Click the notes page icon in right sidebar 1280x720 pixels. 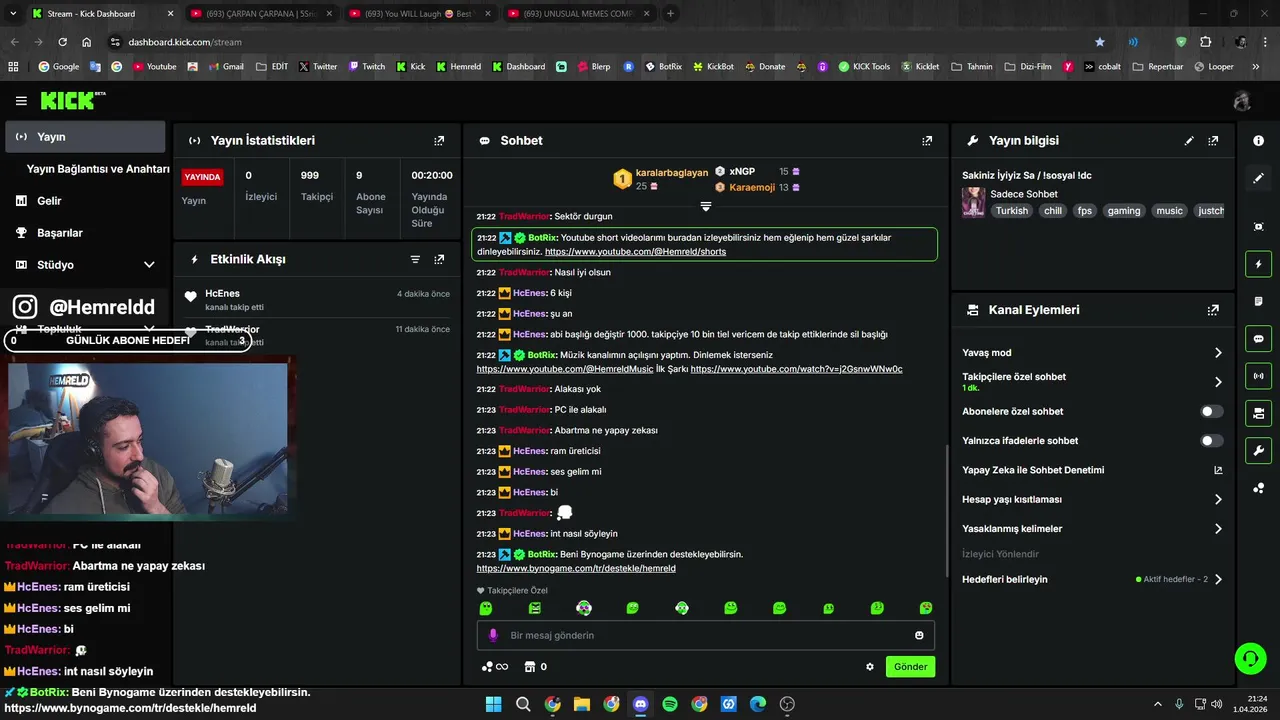[1258, 301]
